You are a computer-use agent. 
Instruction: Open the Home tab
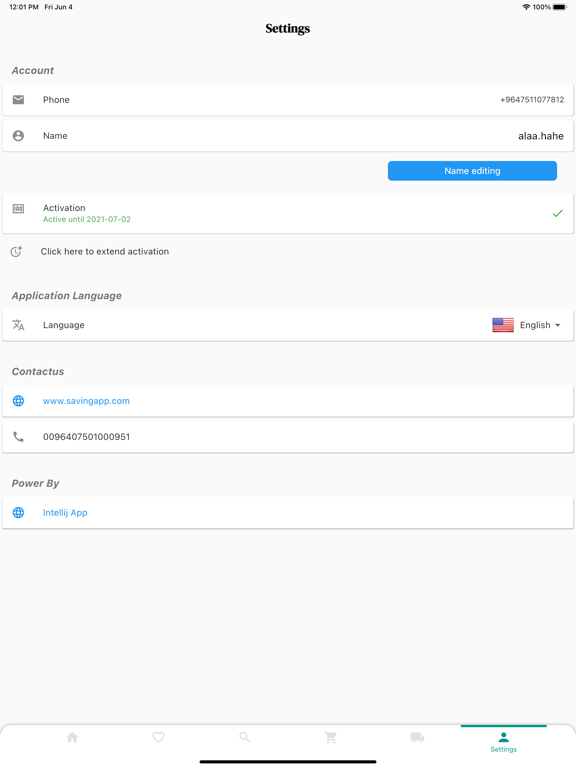(x=72, y=737)
